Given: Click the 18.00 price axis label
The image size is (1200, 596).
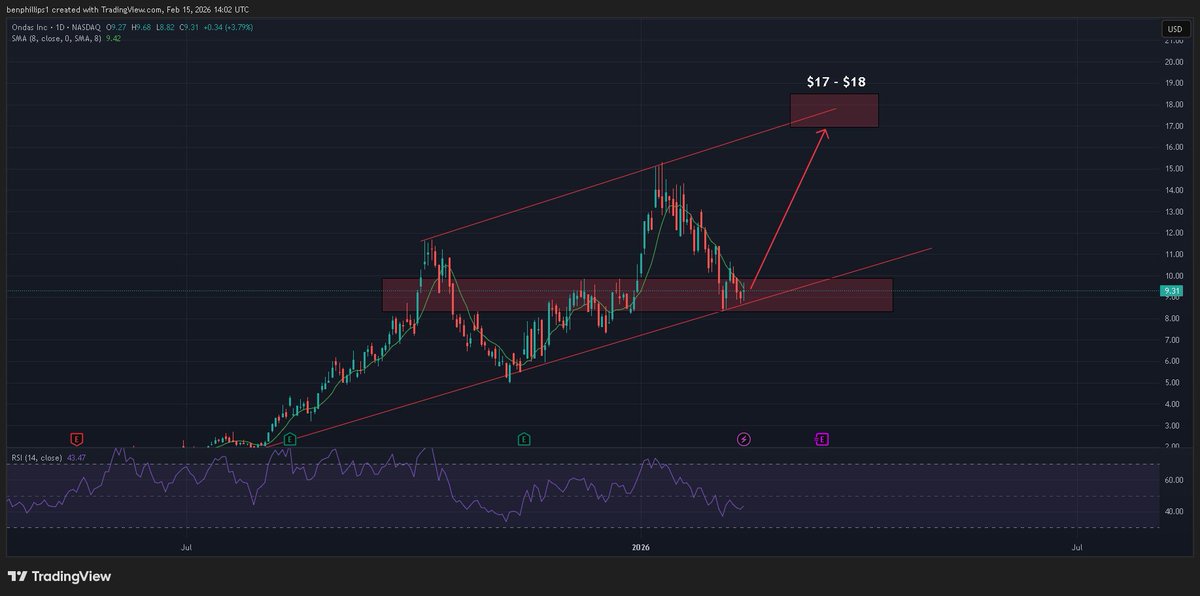Looking at the screenshot, I should [x=1173, y=105].
